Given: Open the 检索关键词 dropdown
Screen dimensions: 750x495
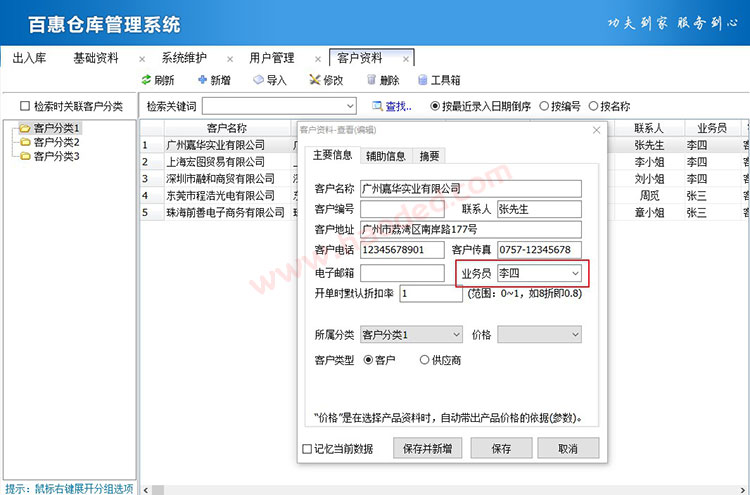Looking at the screenshot, I should point(351,106).
